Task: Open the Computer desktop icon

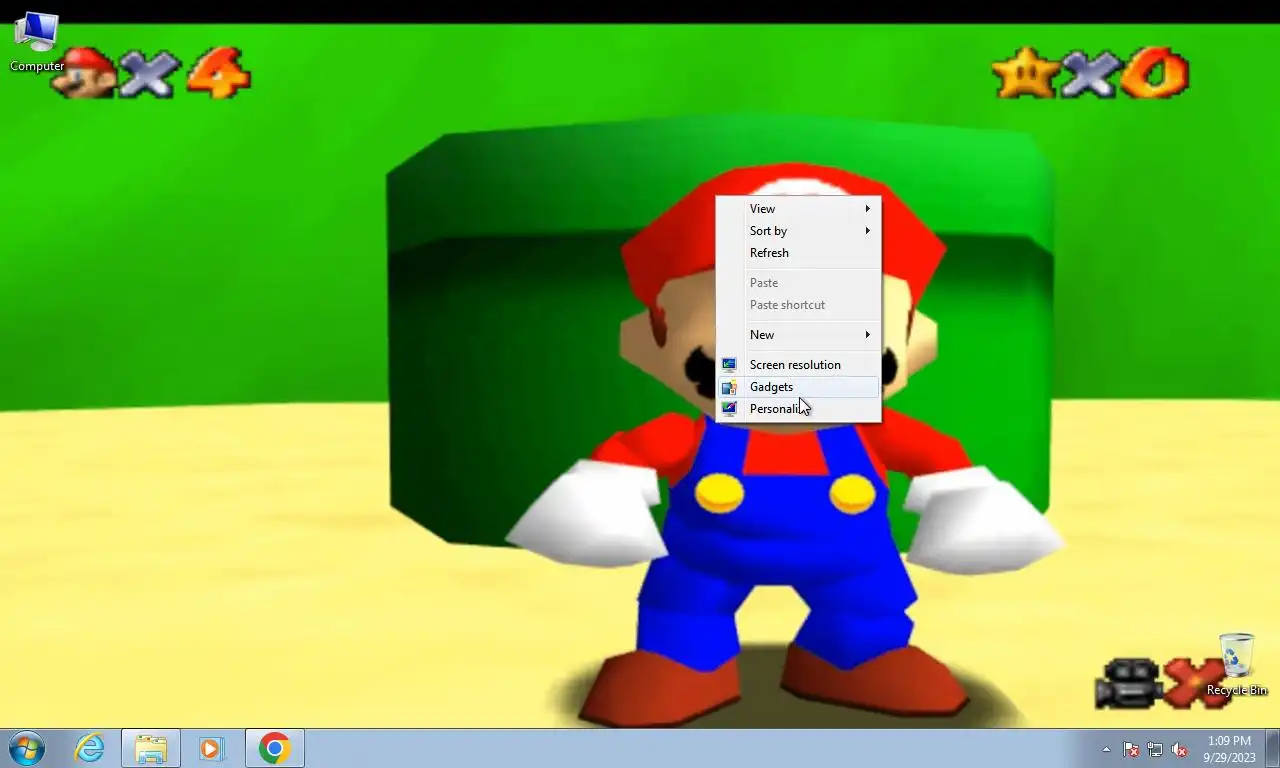Action: [37, 41]
